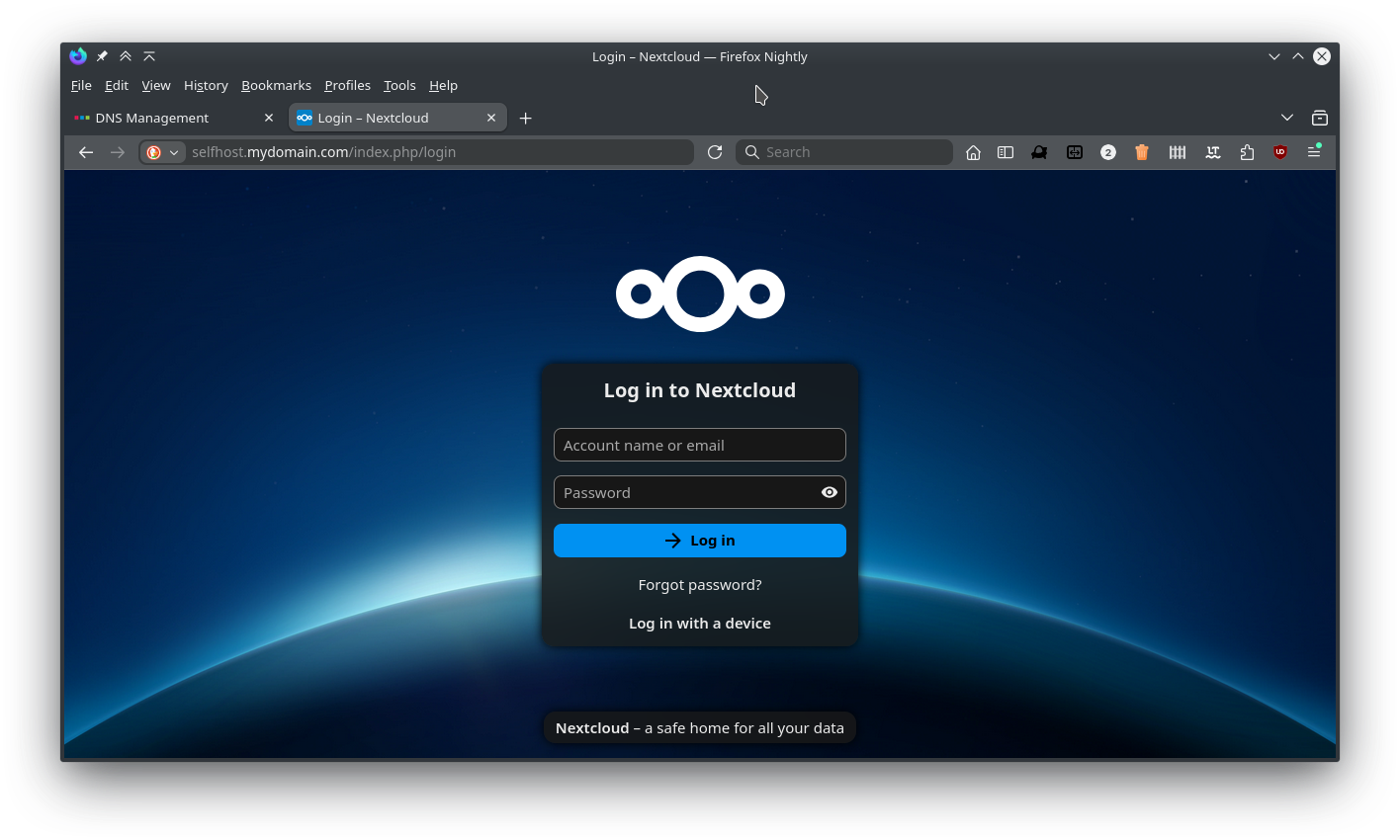This screenshot has width=1400, height=840.
Task: Click the Forgot password link
Action: click(700, 584)
